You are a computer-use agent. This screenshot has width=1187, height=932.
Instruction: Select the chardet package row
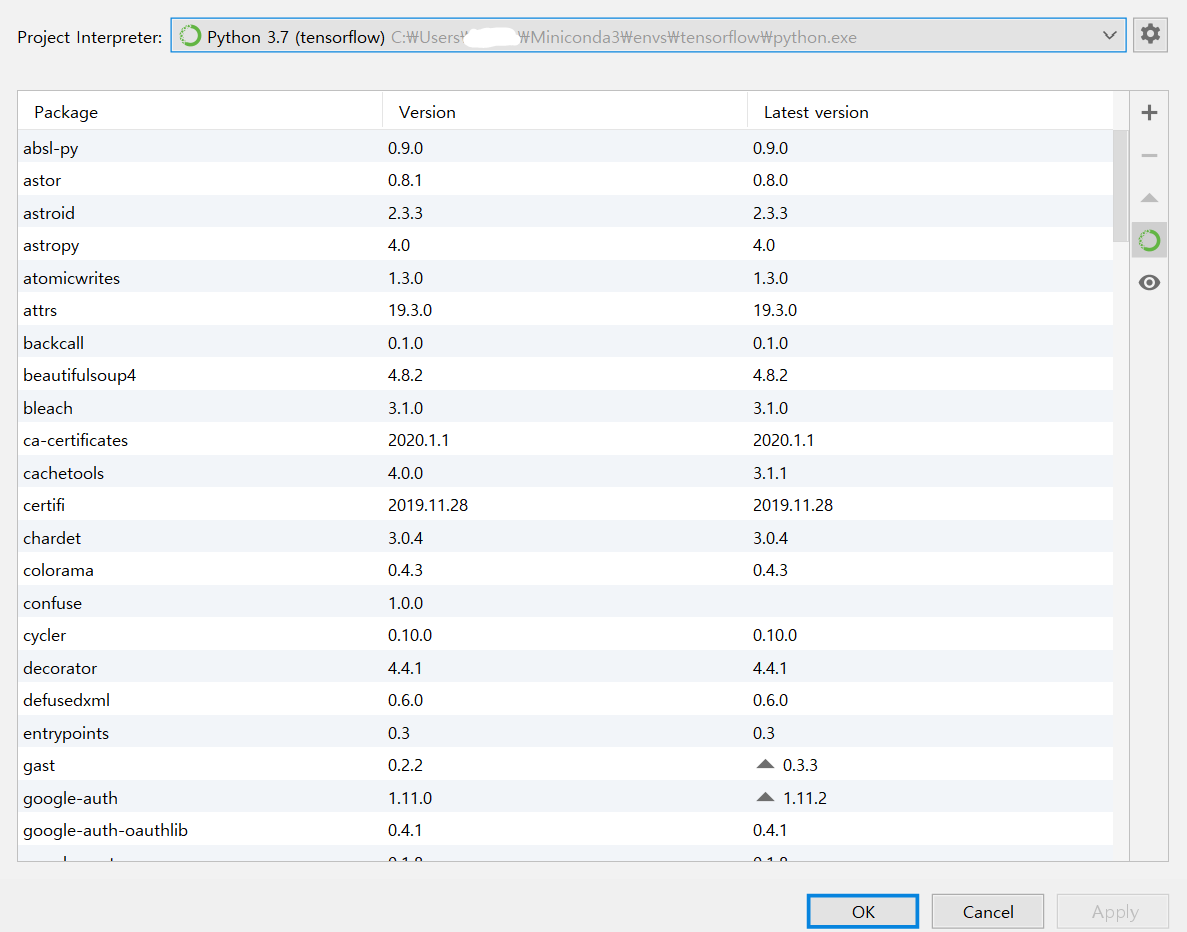point(565,538)
